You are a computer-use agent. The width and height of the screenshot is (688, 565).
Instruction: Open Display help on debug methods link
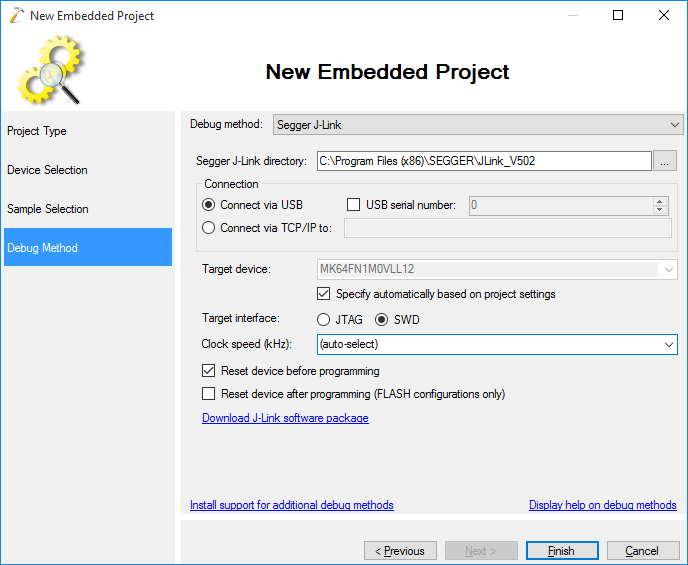tap(602, 505)
